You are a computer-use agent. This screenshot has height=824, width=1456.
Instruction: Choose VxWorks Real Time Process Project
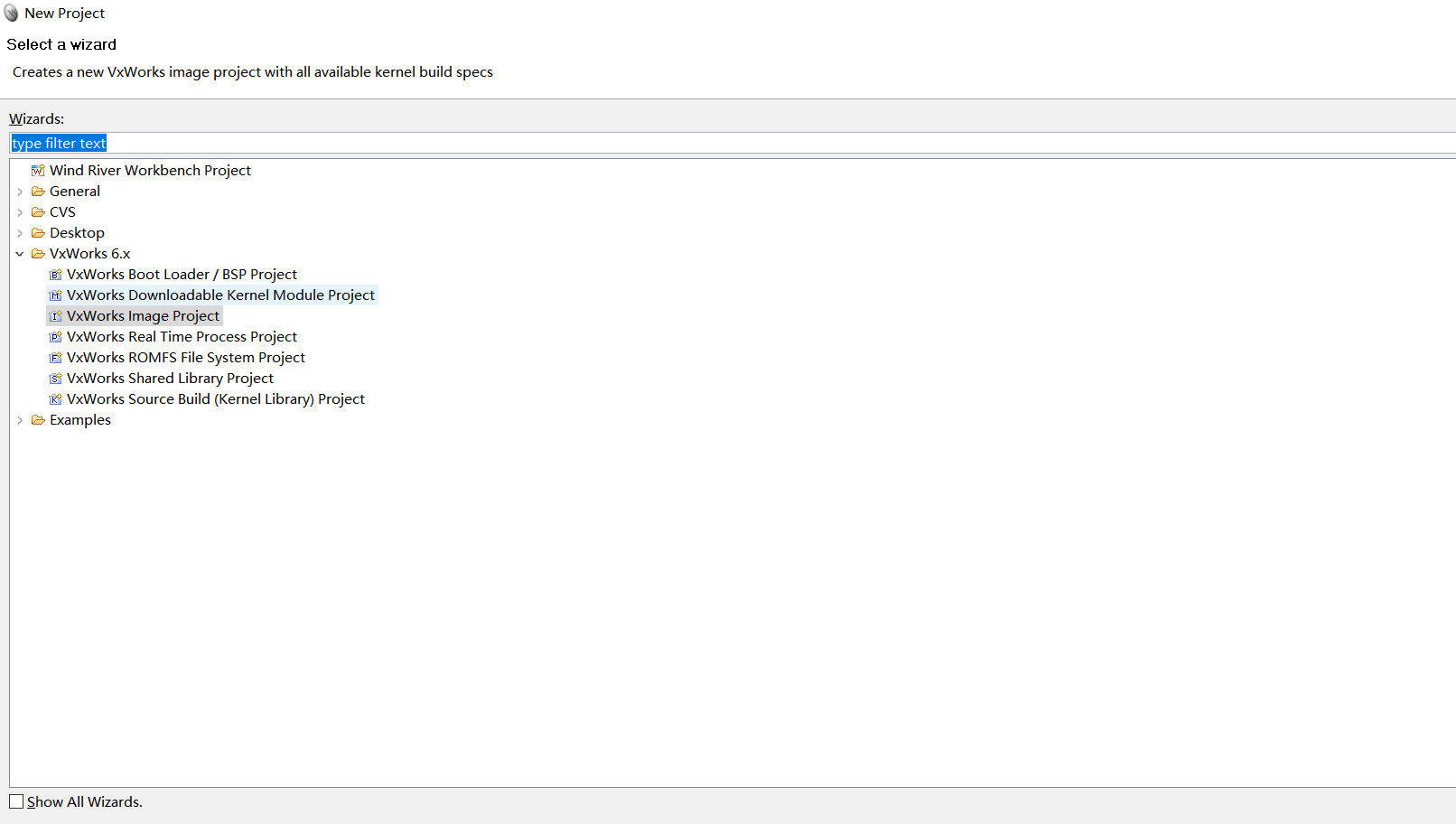[182, 336]
